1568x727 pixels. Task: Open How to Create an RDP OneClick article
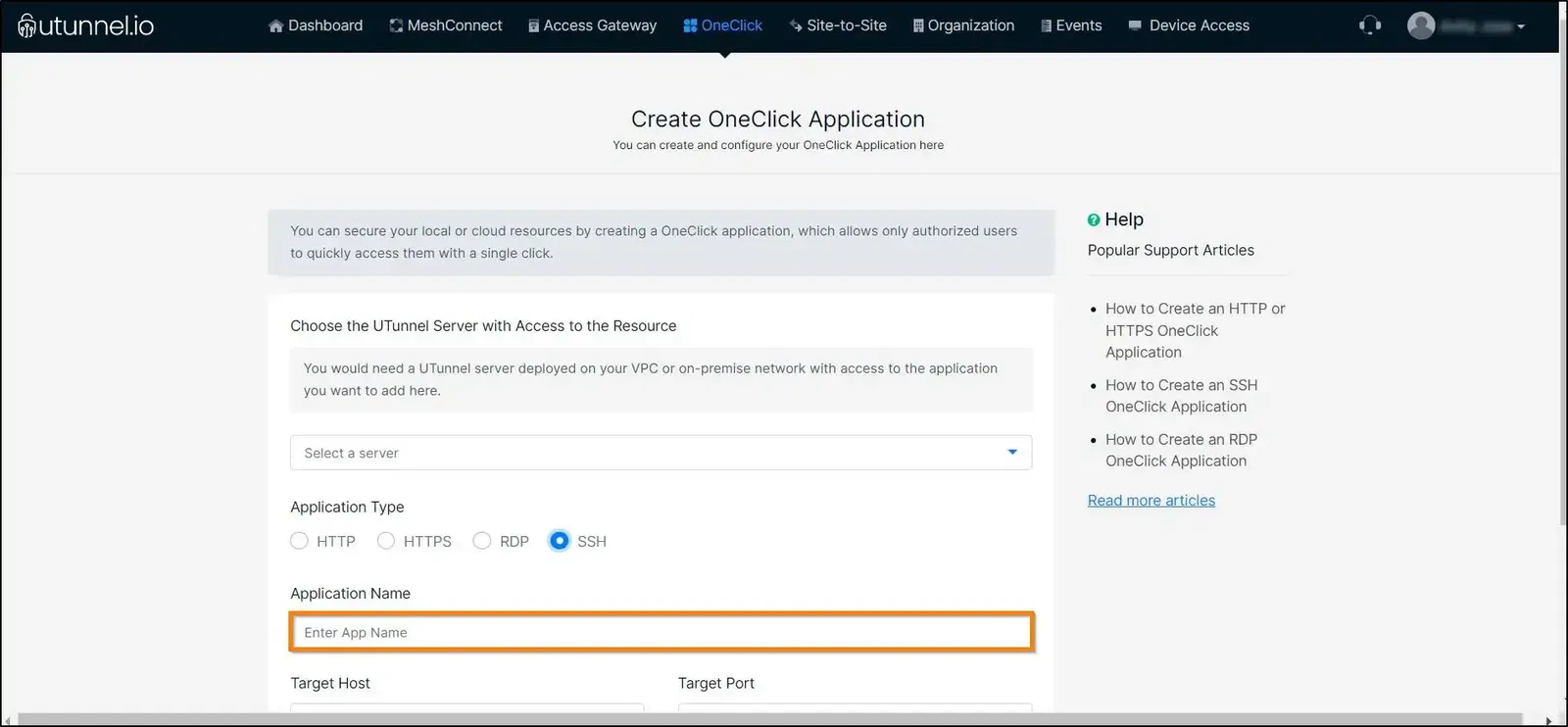pyautogui.click(x=1182, y=450)
